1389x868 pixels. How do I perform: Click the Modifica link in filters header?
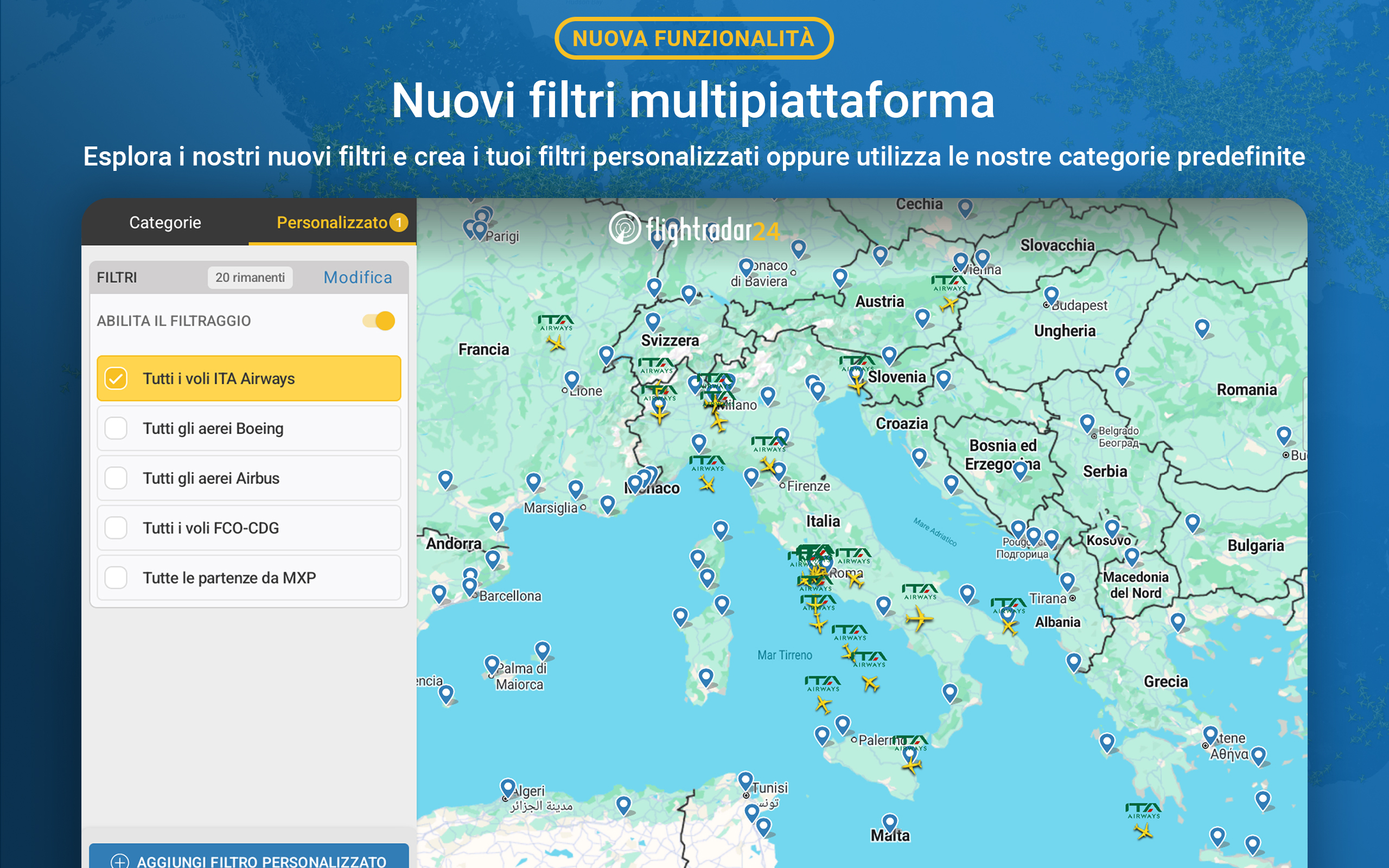358,277
